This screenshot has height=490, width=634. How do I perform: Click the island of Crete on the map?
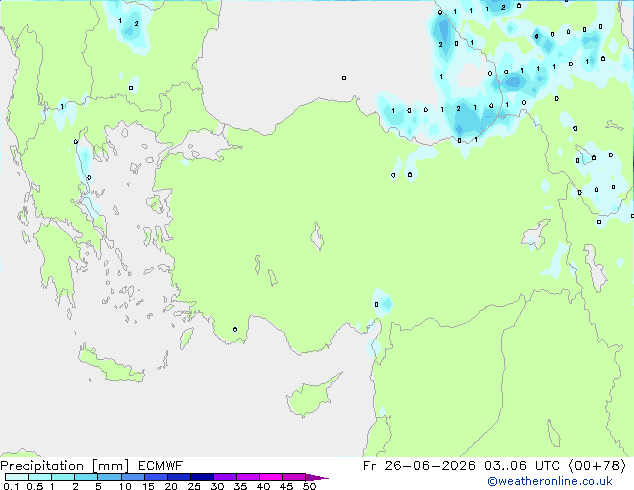coord(110,365)
